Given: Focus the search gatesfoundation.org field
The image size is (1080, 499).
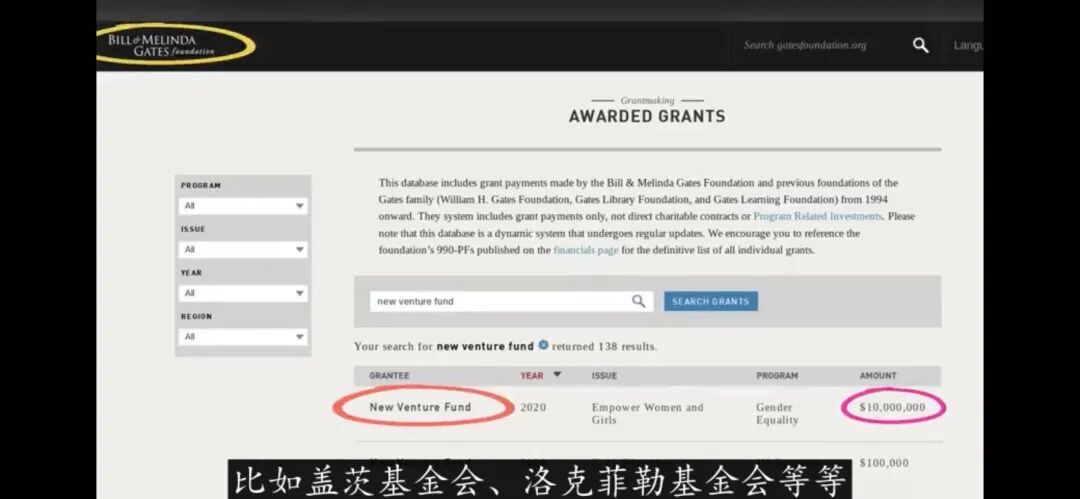Looking at the screenshot, I should tap(804, 45).
